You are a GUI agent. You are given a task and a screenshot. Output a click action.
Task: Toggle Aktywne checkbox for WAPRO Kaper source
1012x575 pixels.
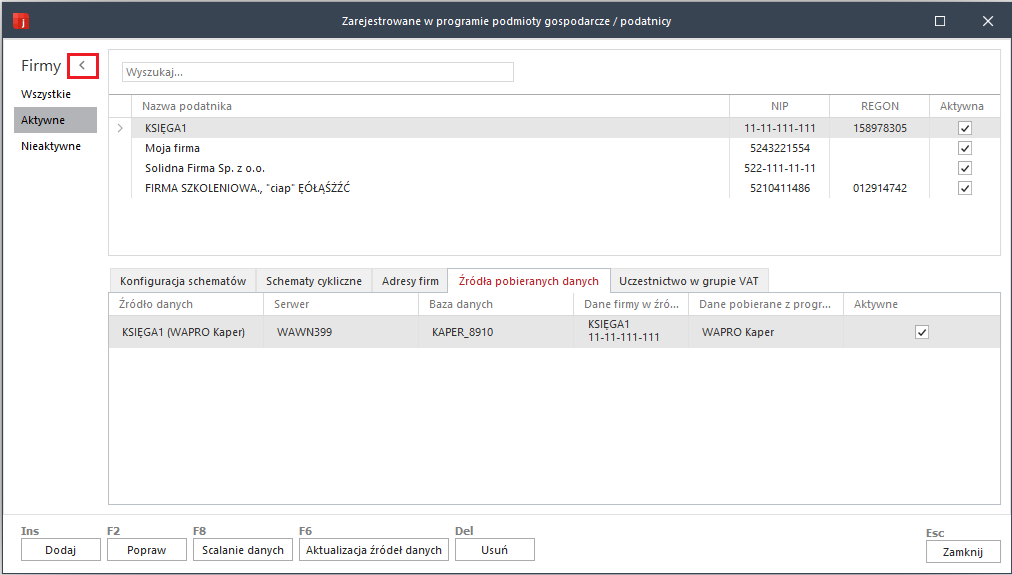(x=921, y=332)
